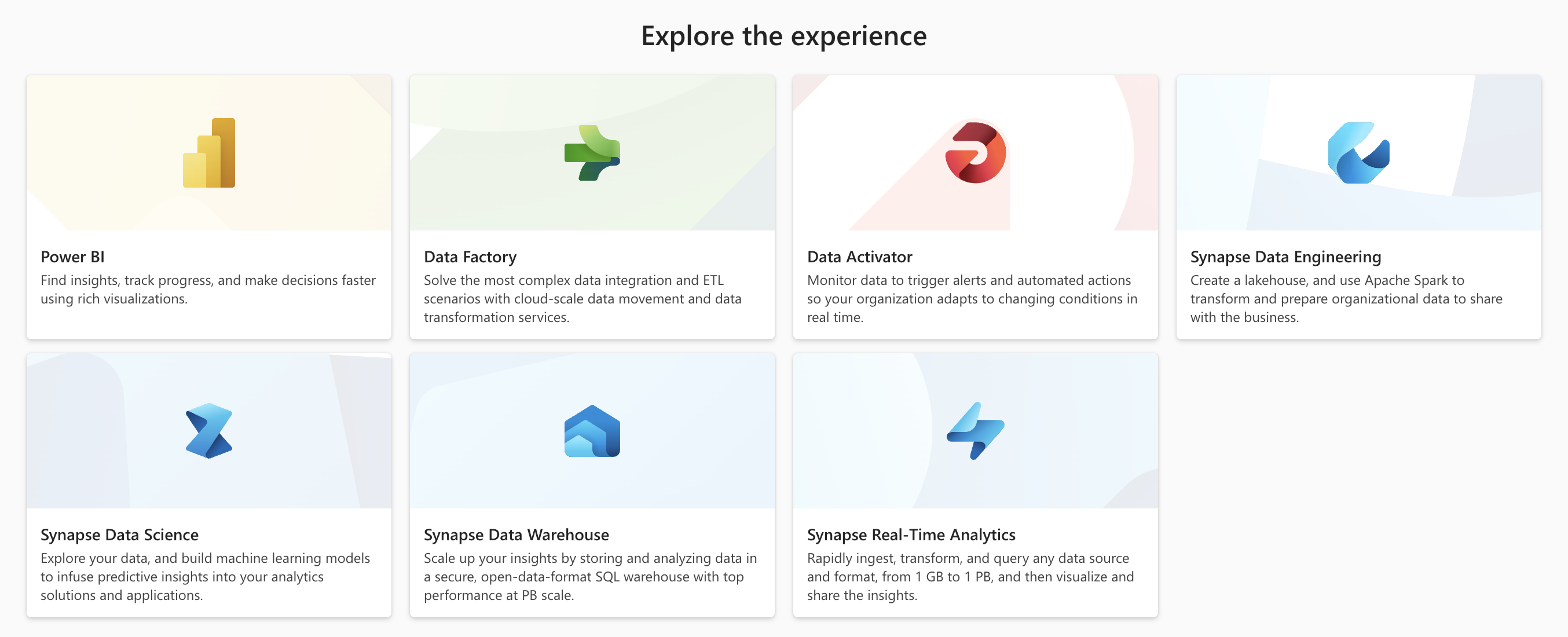Open Synapse Real-Time Analytics title

coord(911,535)
